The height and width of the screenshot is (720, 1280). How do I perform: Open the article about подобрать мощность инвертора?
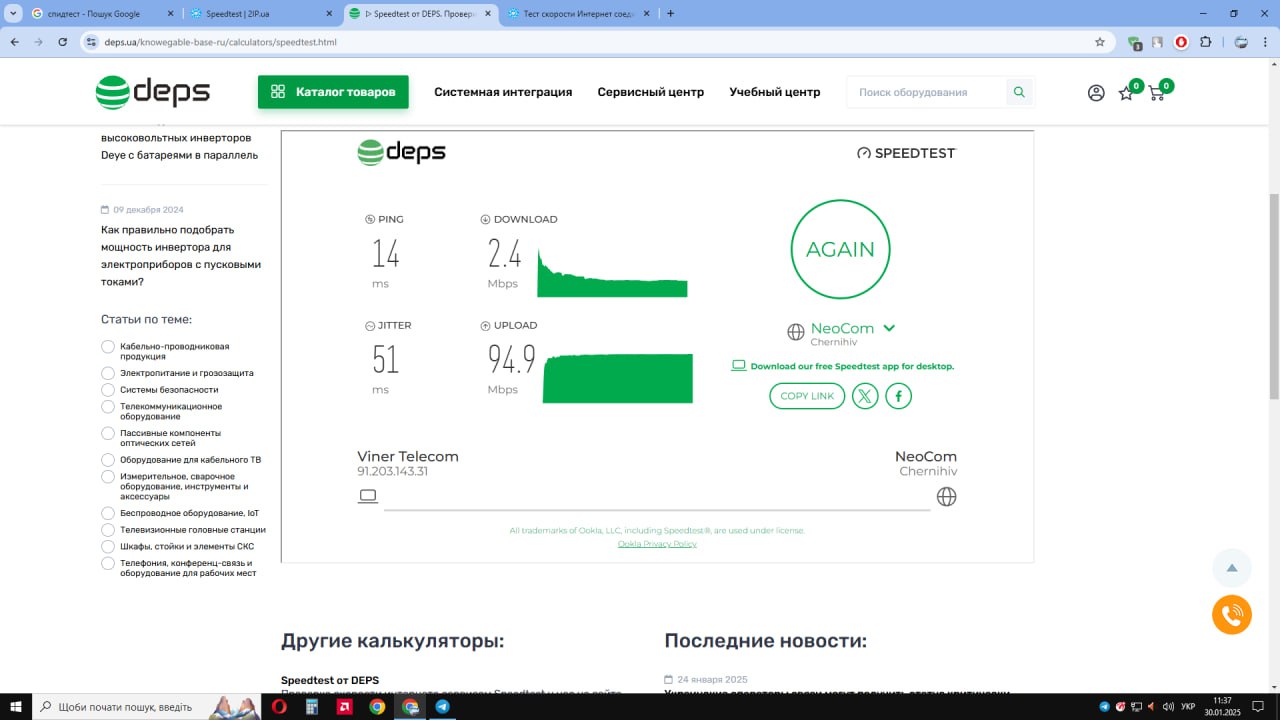coord(181,255)
